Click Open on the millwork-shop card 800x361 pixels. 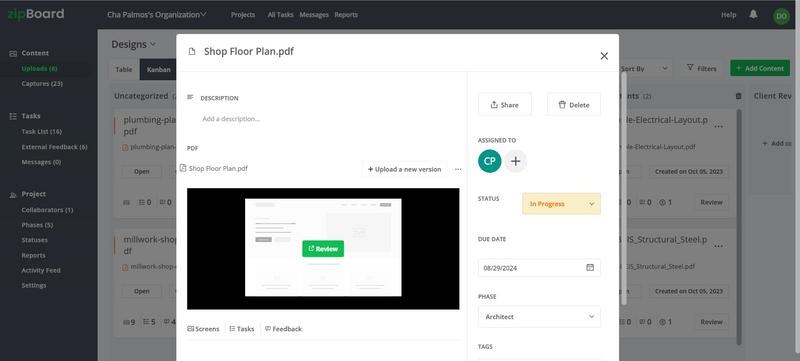(141, 291)
